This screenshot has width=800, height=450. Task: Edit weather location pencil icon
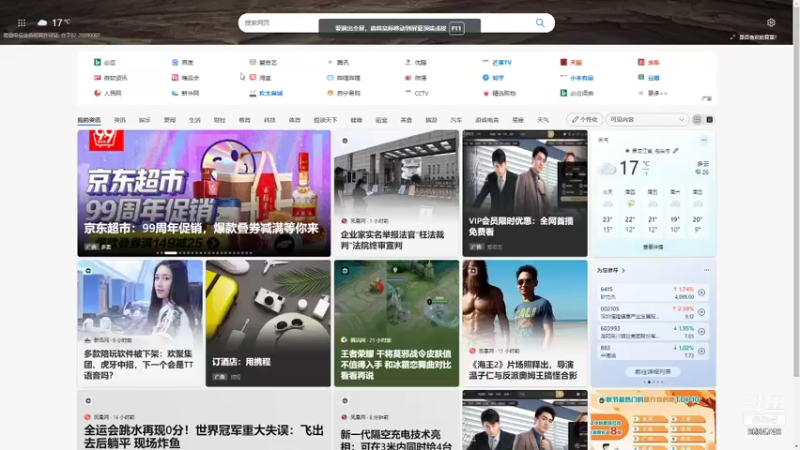coord(676,151)
